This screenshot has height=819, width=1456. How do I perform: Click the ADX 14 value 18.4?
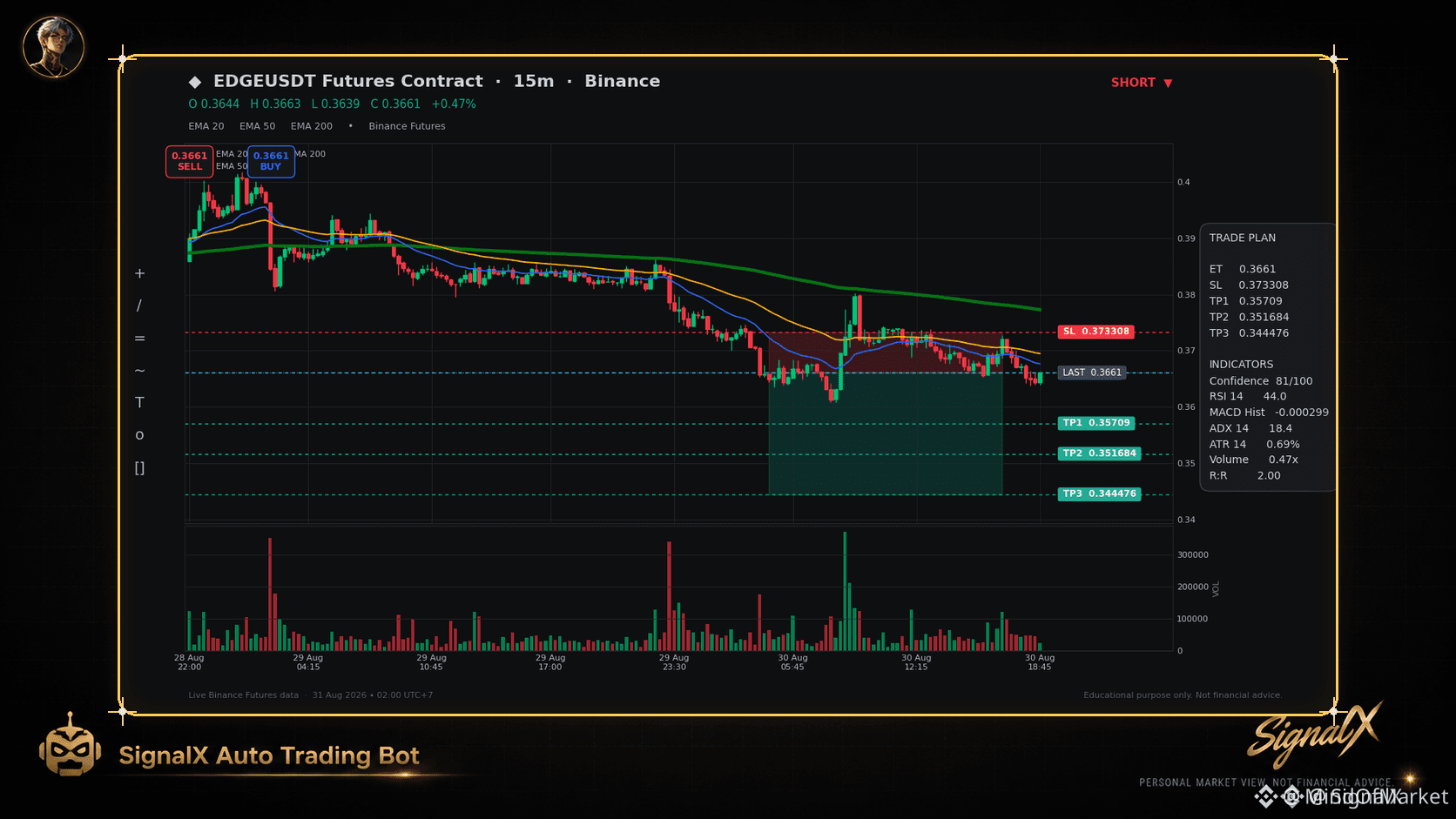pos(1280,428)
